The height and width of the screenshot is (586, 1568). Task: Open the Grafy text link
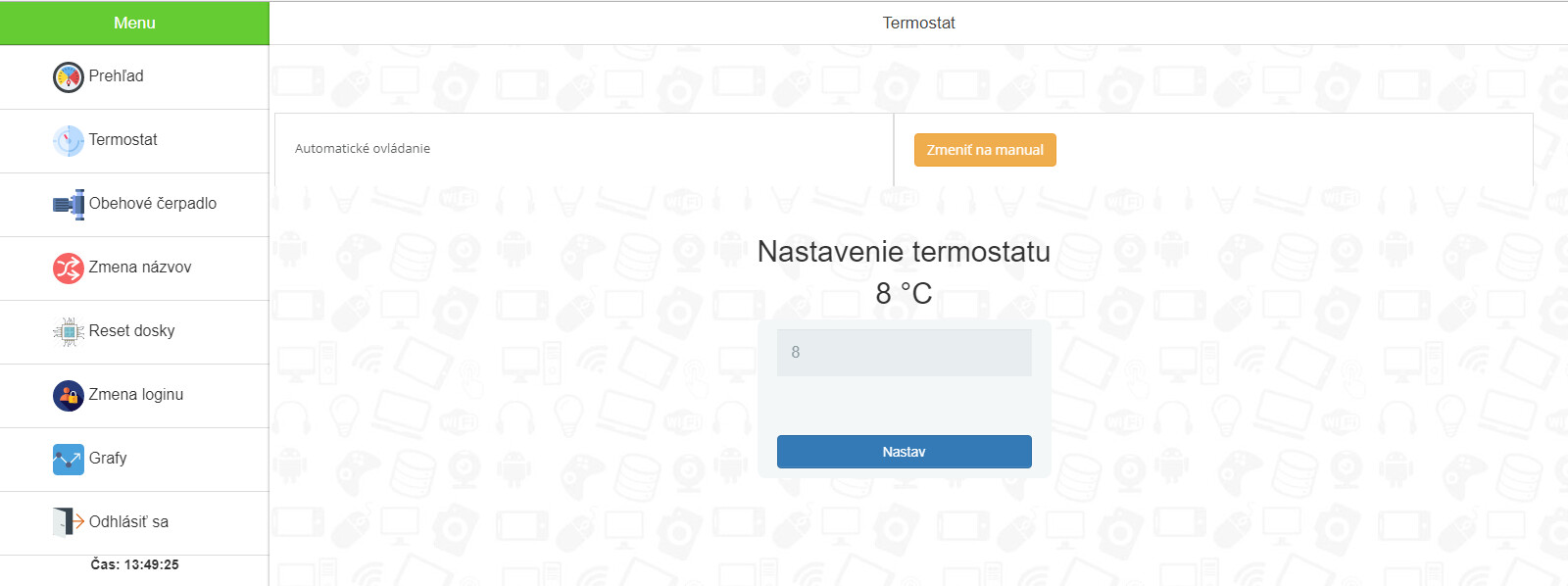[108, 459]
